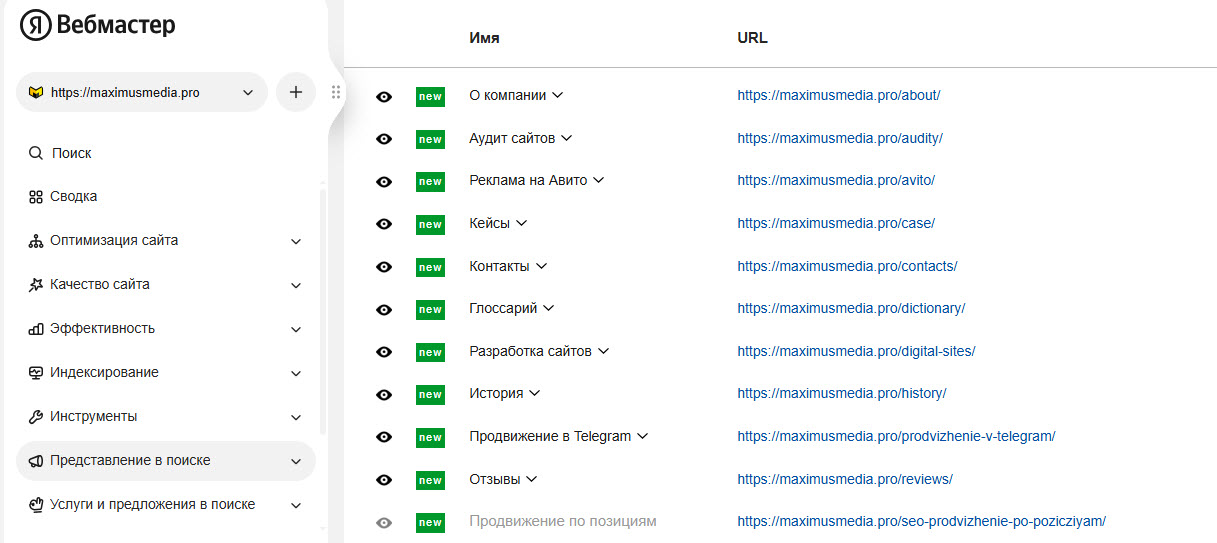Click the Оптимизация сайта hierarchy icon
This screenshot has height=543, width=1217.
36,241
